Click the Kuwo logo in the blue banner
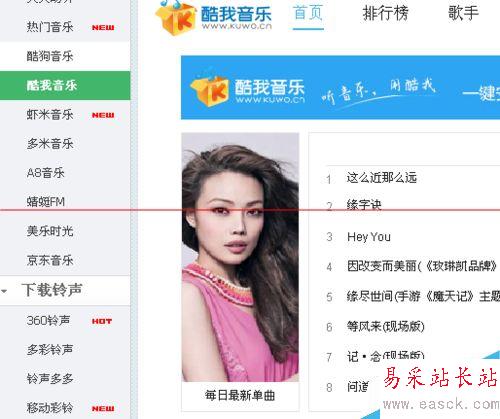 pyautogui.click(x=247, y=91)
